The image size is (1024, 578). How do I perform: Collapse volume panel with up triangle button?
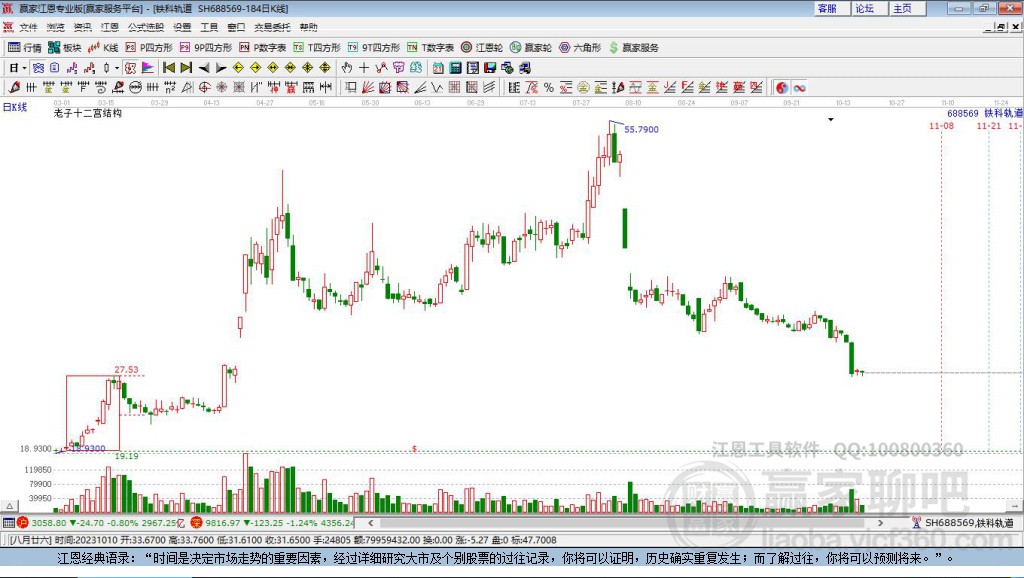pyautogui.click(x=9, y=506)
